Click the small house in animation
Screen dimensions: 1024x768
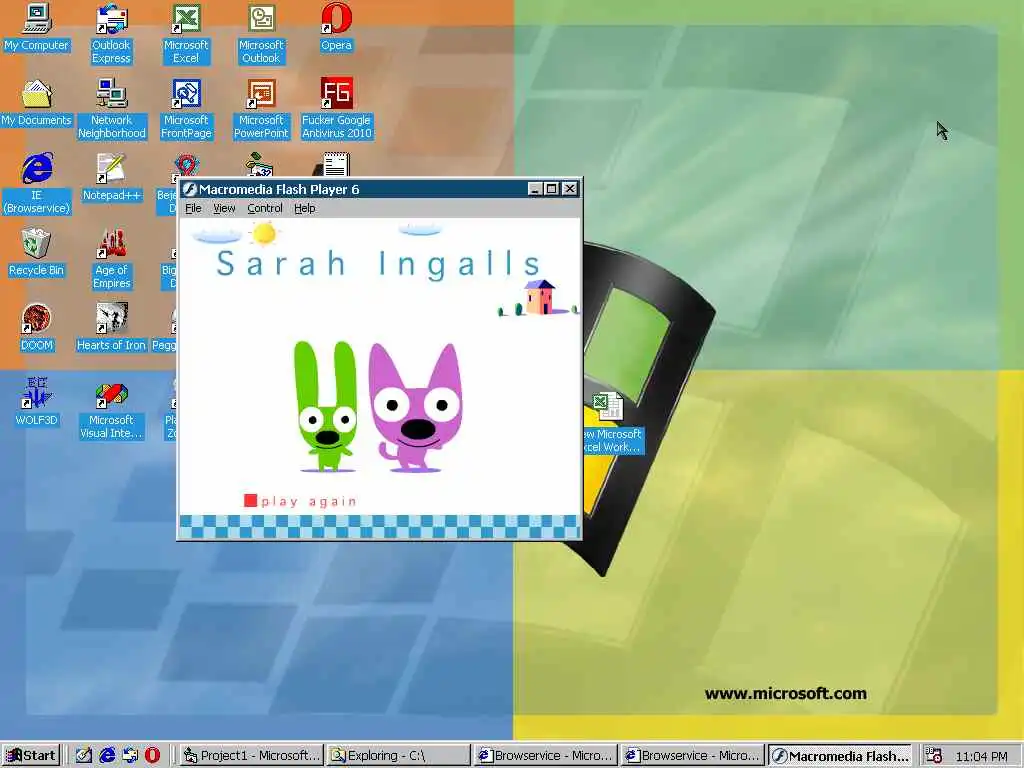(x=540, y=297)
